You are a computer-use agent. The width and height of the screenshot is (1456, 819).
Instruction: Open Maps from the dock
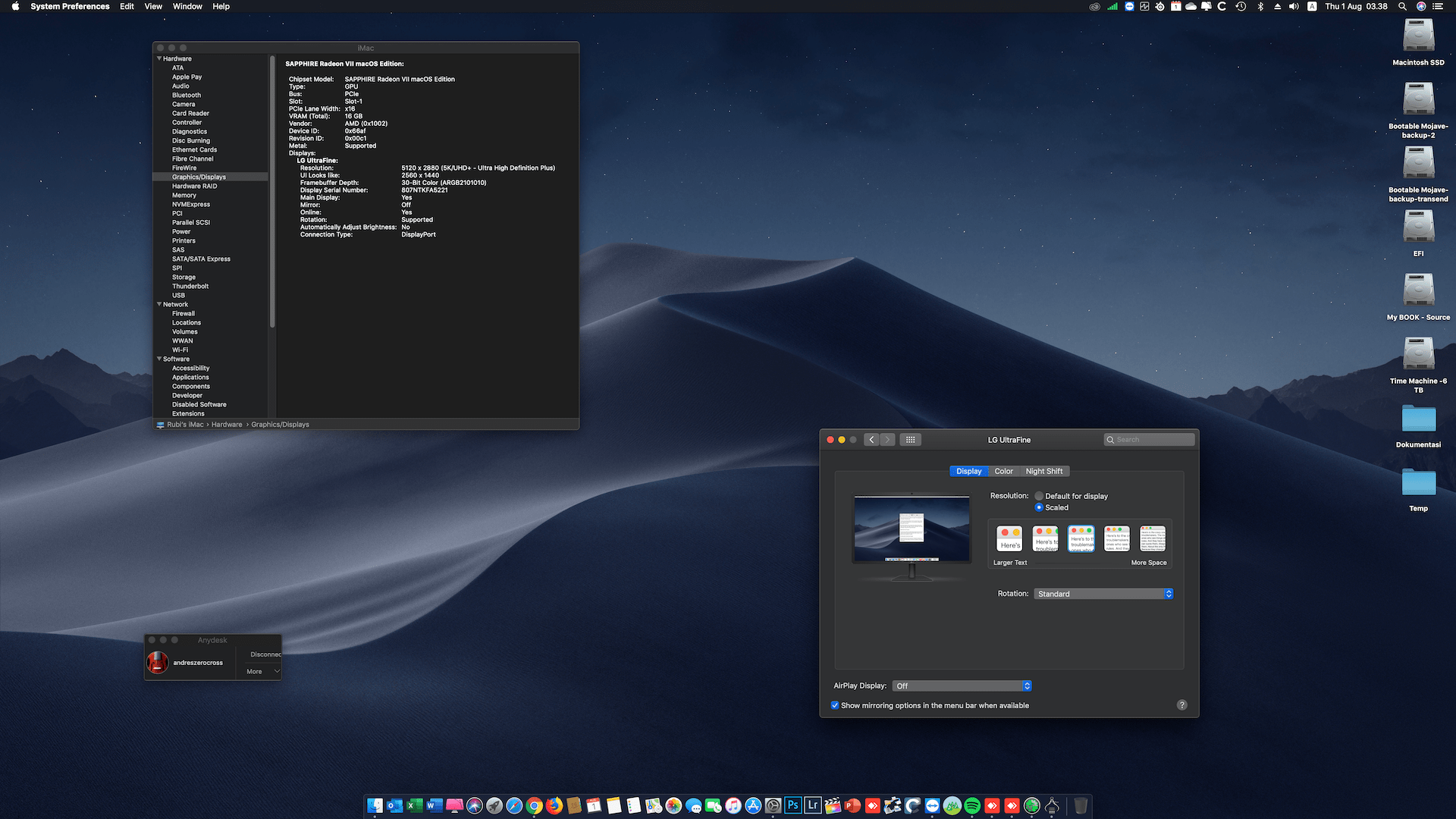click(654, 805)
